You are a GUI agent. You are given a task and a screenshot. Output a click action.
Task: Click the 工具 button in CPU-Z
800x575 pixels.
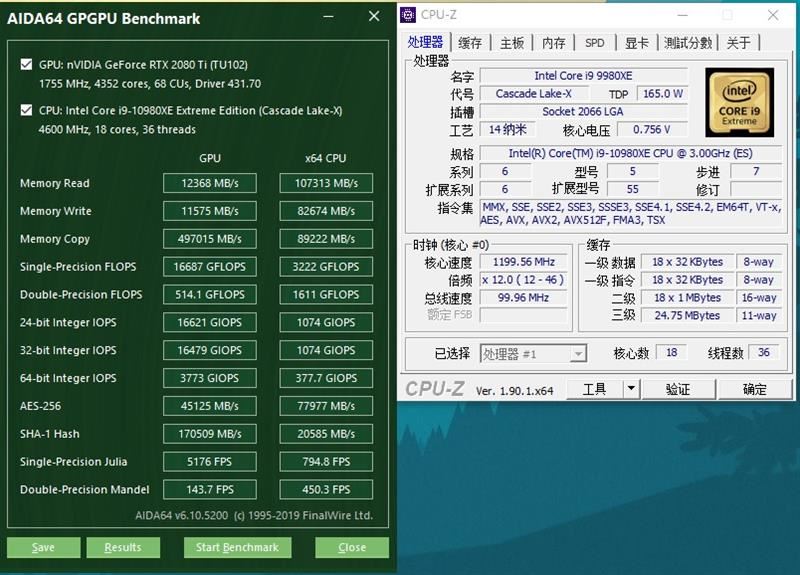594,390
